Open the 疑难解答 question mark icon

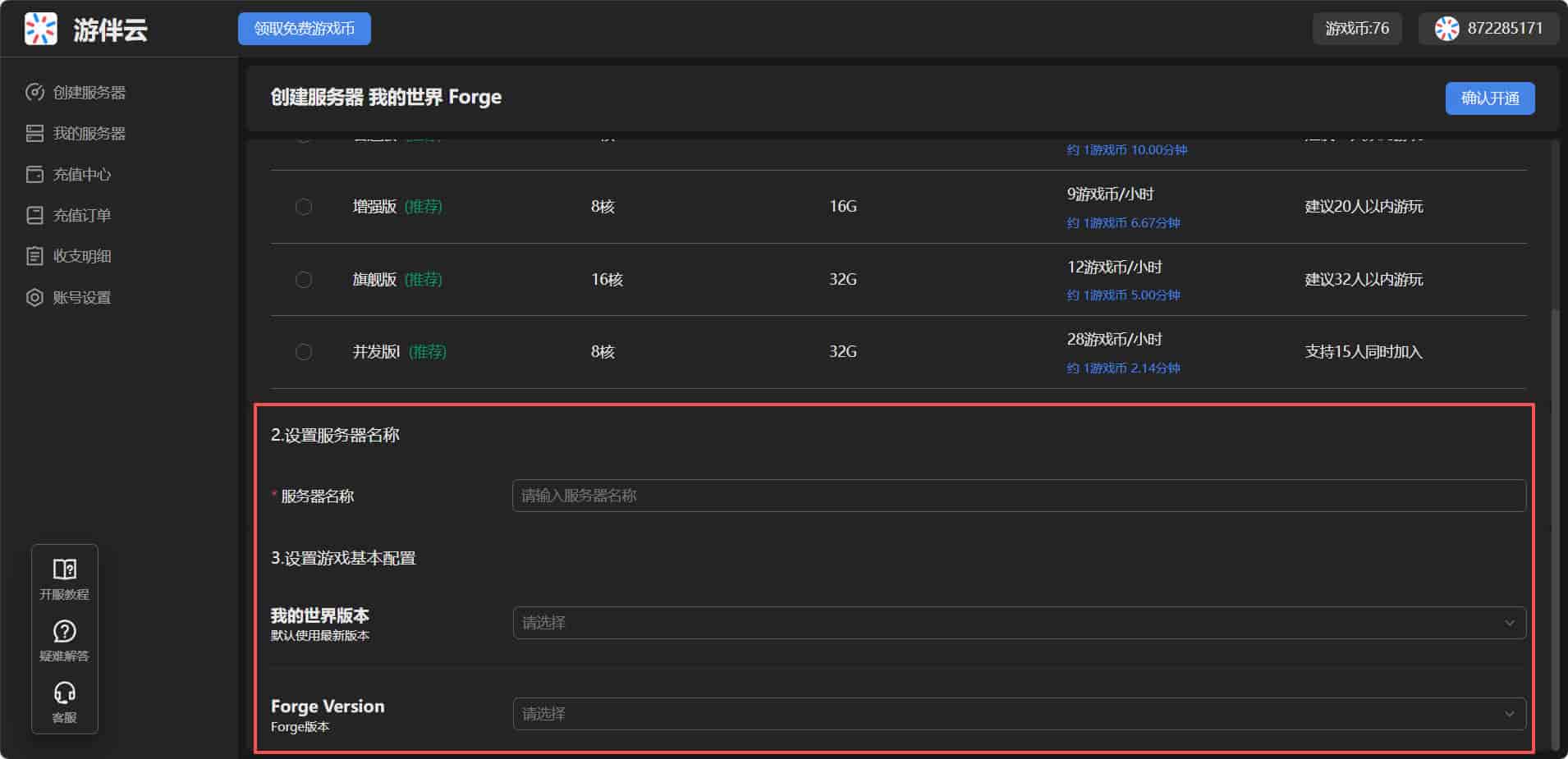[65, 631]
